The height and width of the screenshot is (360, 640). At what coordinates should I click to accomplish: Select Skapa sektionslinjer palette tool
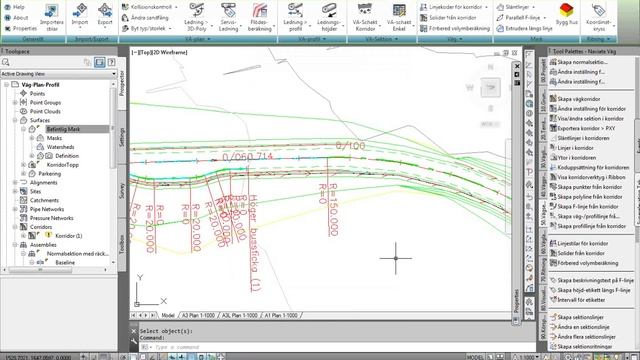tap(577, 317)
